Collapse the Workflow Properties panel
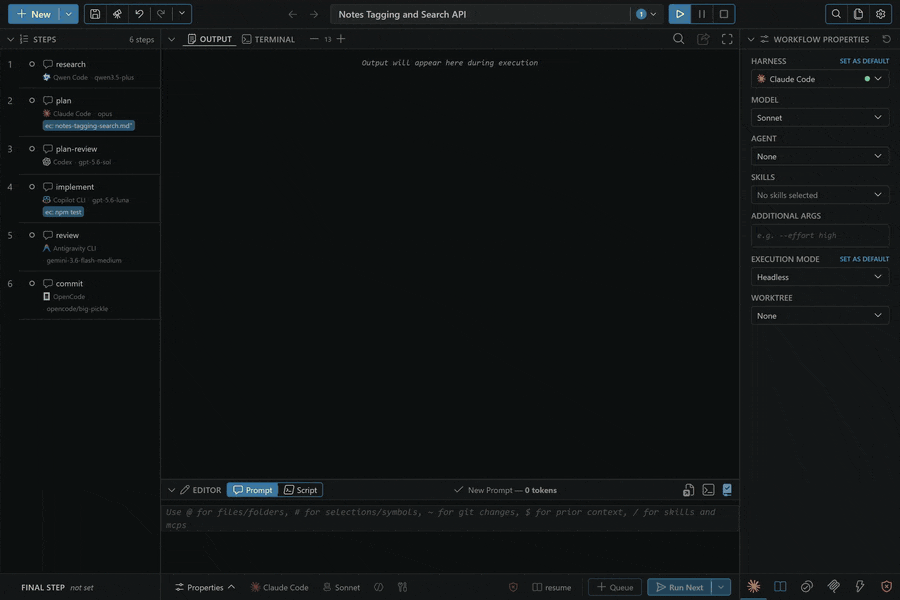 [x=751, y=39]
